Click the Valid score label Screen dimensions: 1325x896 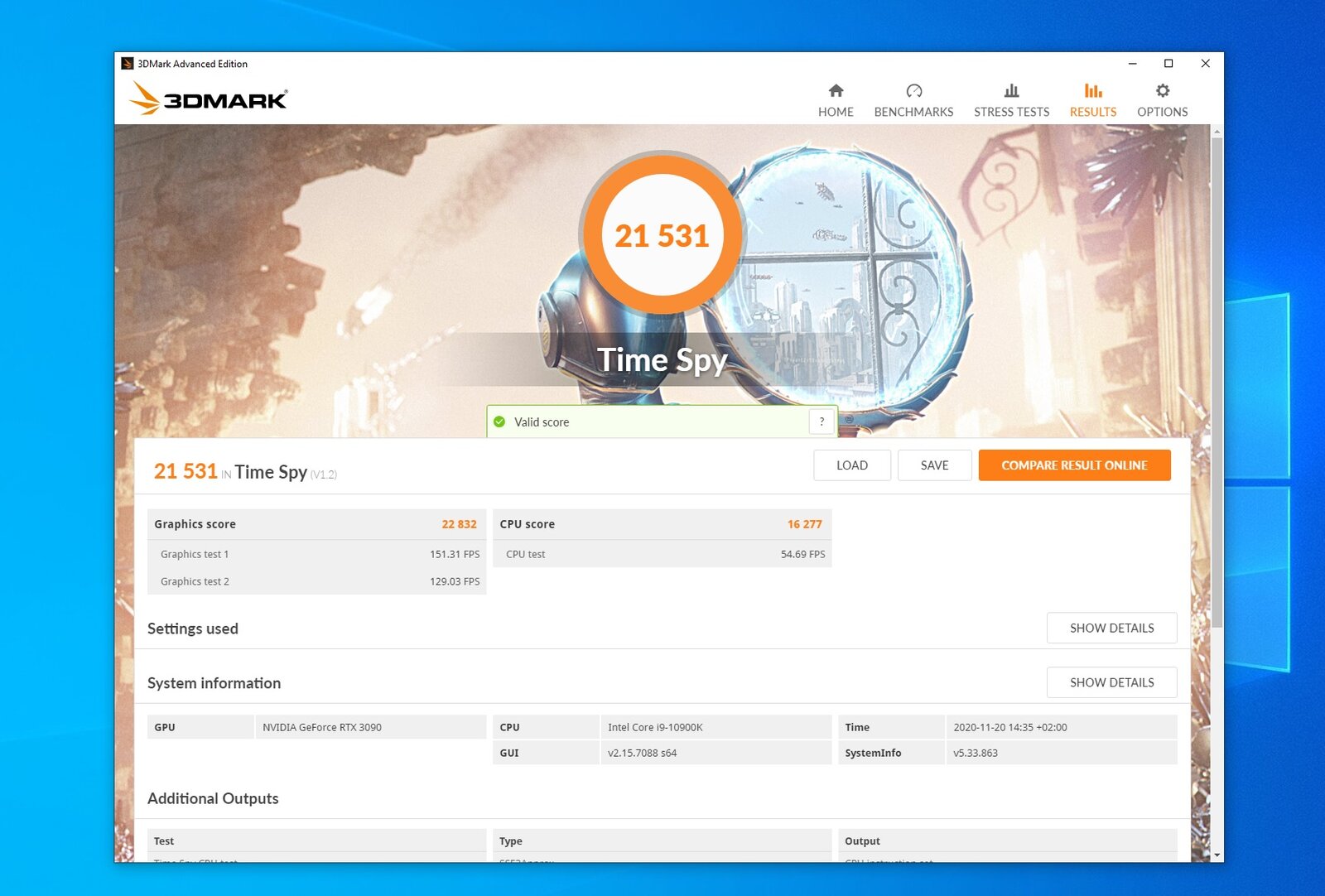(x=542, y=422)
